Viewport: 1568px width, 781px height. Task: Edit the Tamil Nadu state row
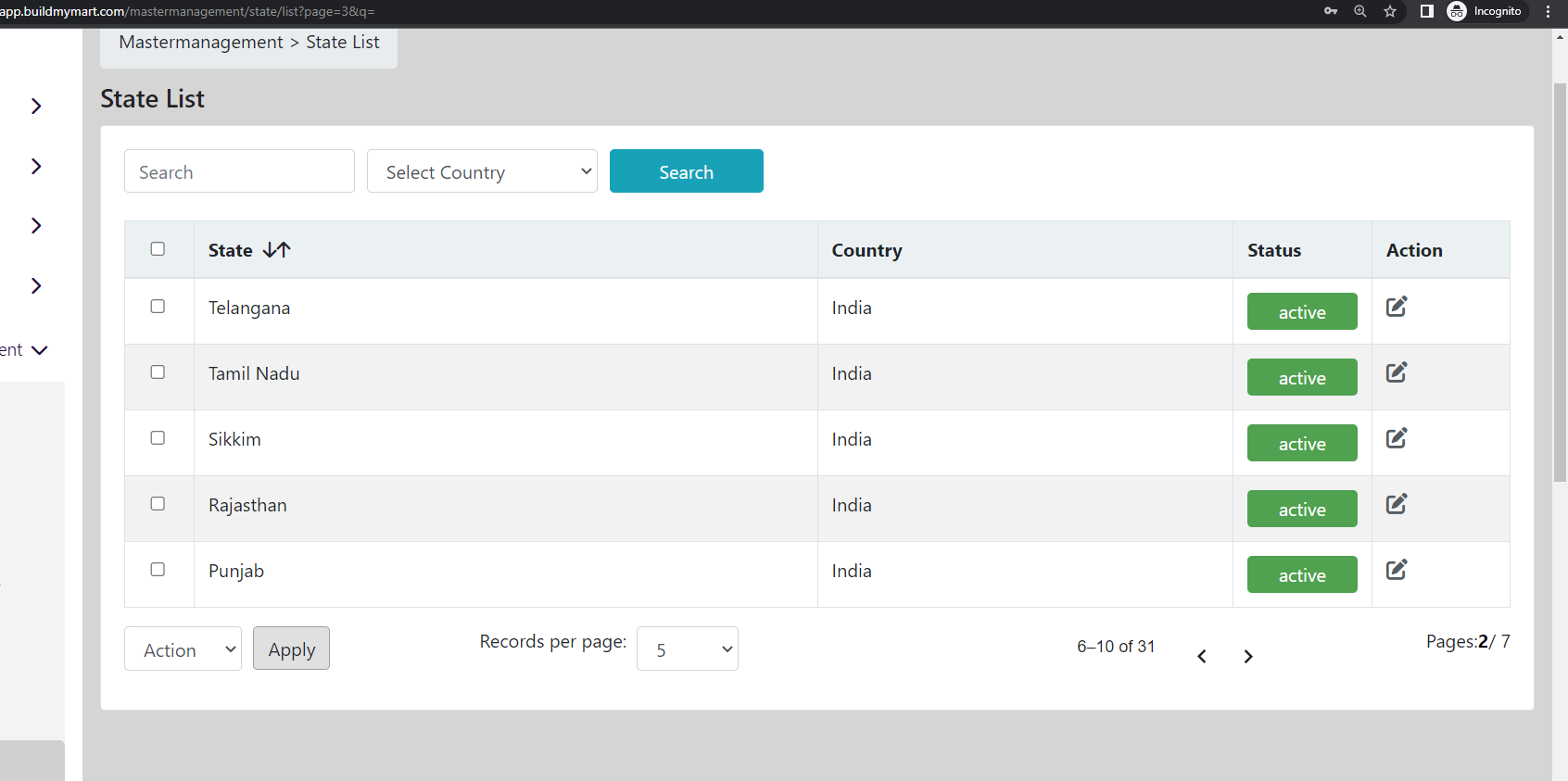click(x=1397, y=372)
